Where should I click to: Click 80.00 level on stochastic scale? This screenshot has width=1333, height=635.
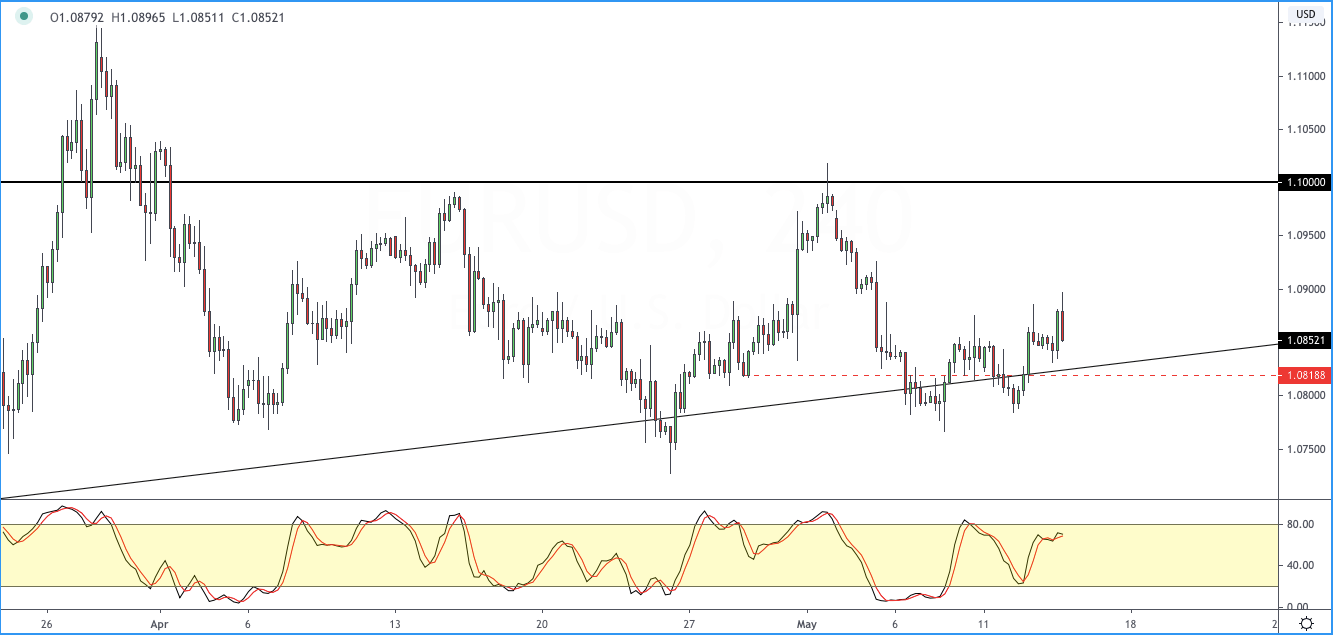click(x=1299, y=523)
